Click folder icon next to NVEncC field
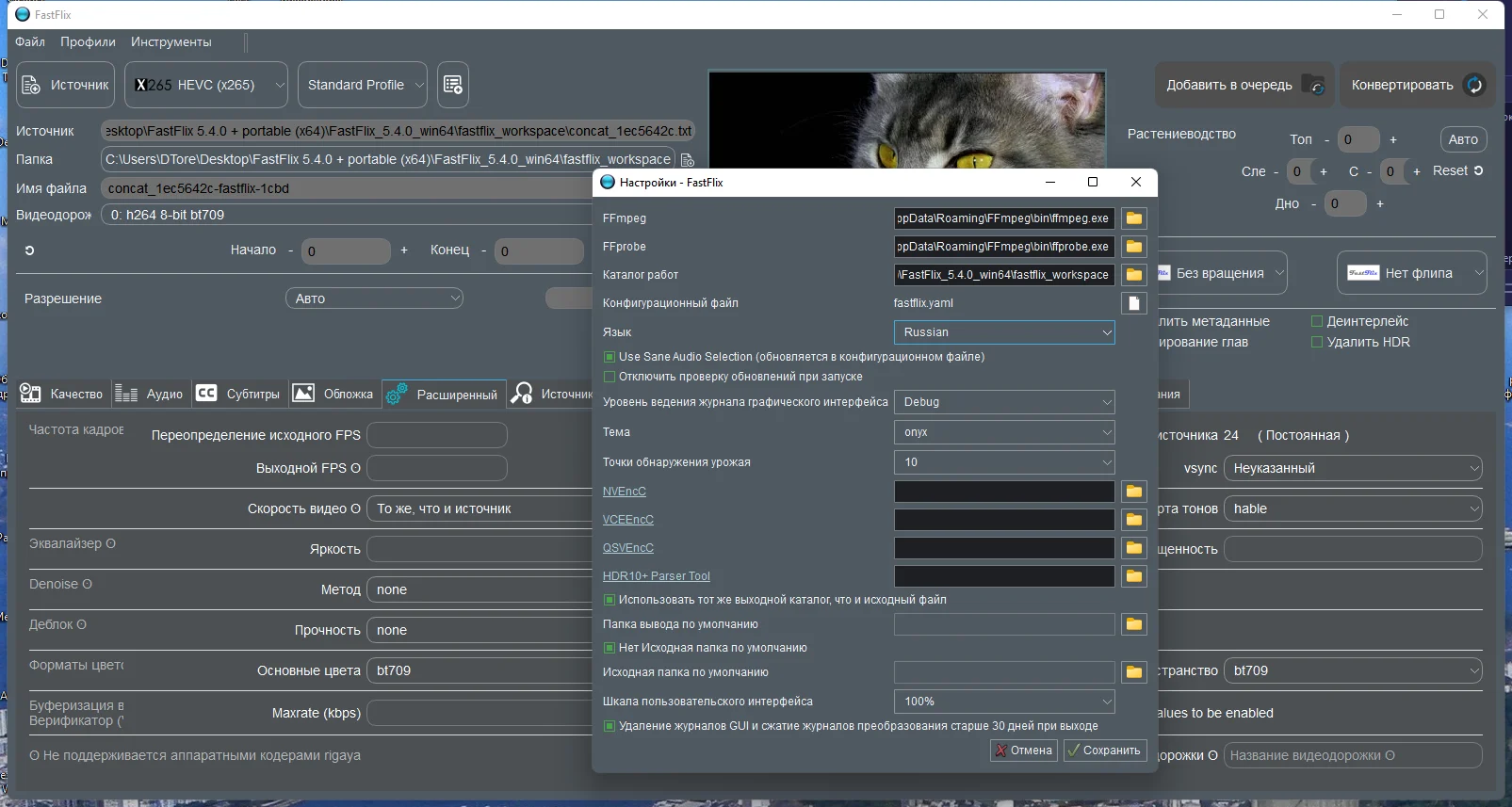1512x807 pixels. tap(1134, 492)
